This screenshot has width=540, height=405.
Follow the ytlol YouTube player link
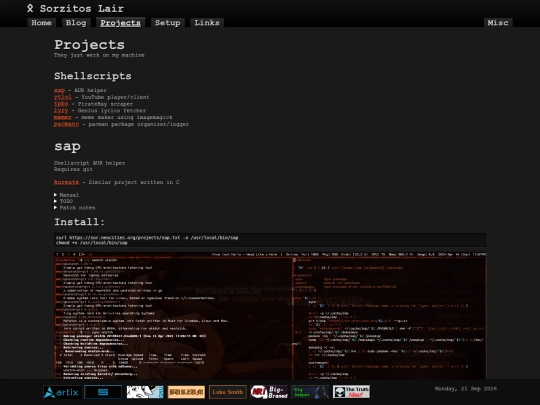[63, 97]
